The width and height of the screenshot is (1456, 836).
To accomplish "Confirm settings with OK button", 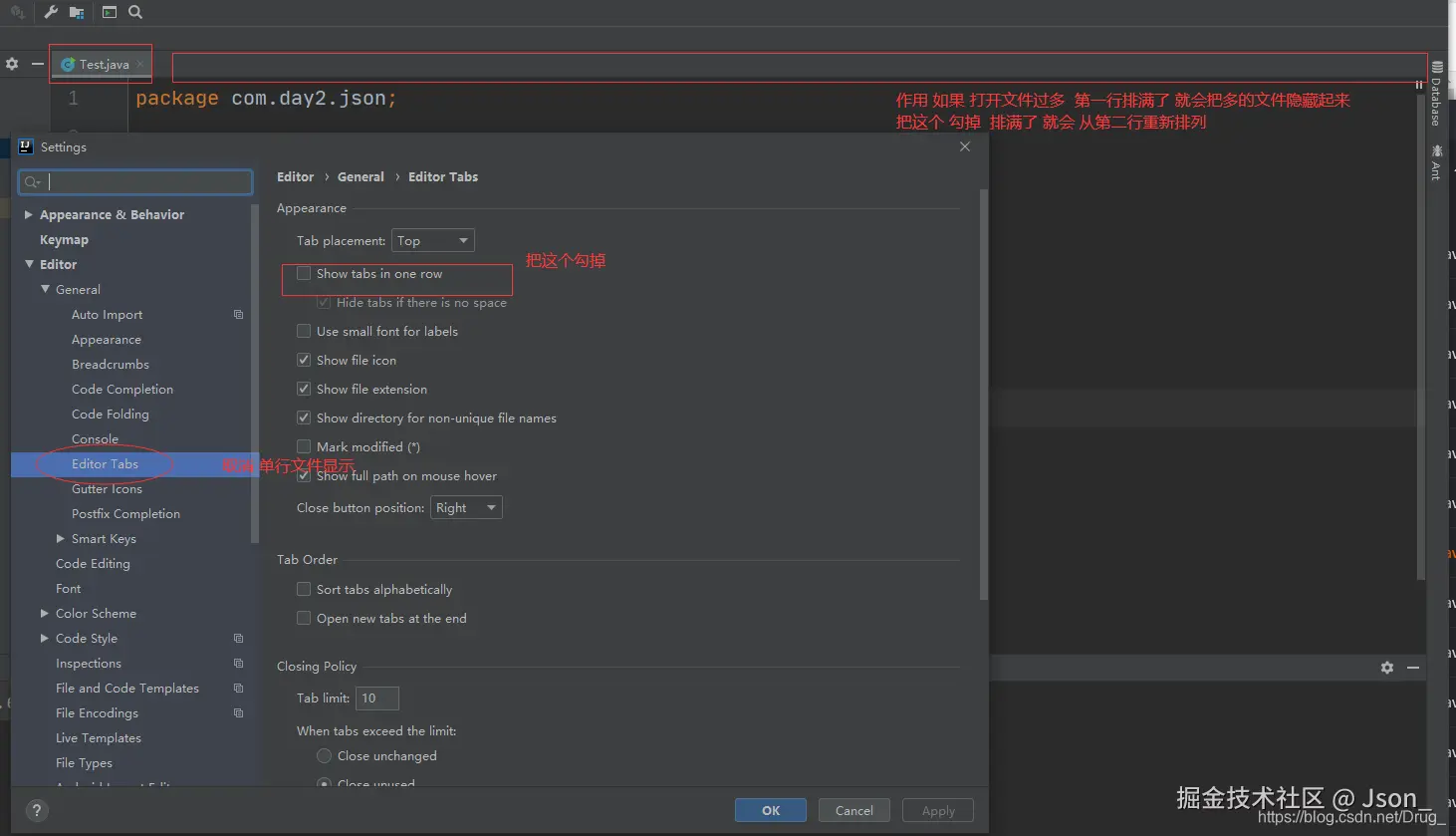I will (771, 810).
